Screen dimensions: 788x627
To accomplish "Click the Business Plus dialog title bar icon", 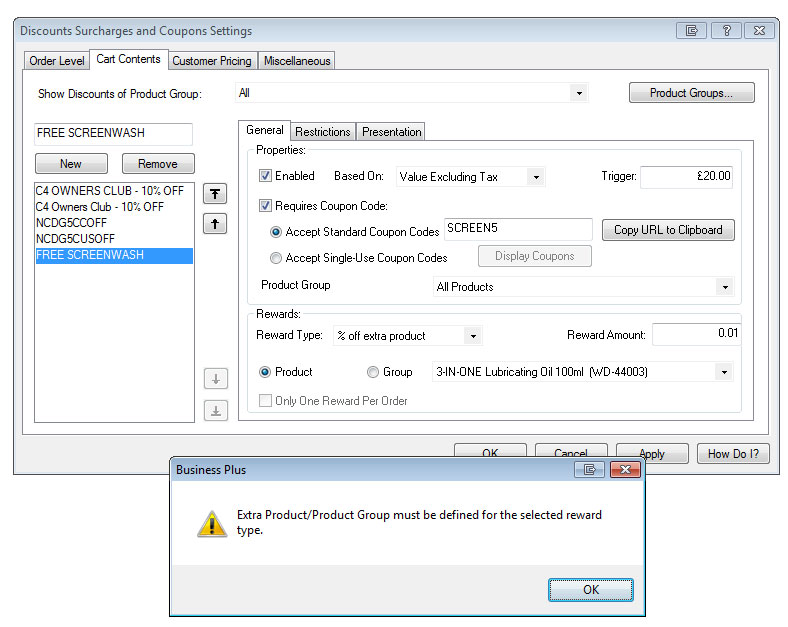I will click(x=590, y=469).
